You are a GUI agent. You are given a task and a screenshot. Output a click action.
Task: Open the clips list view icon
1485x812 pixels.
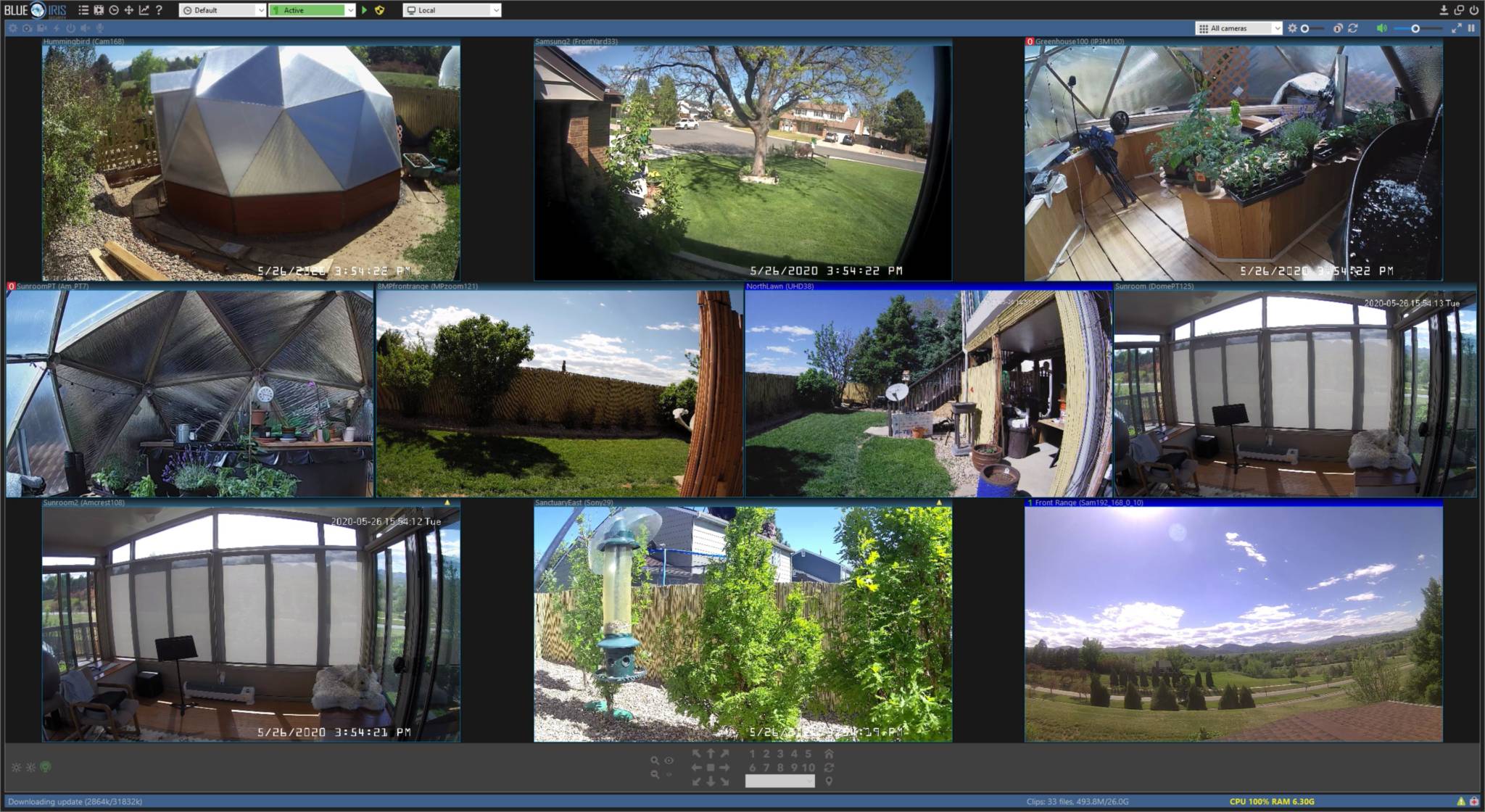(x=83, y=10)
